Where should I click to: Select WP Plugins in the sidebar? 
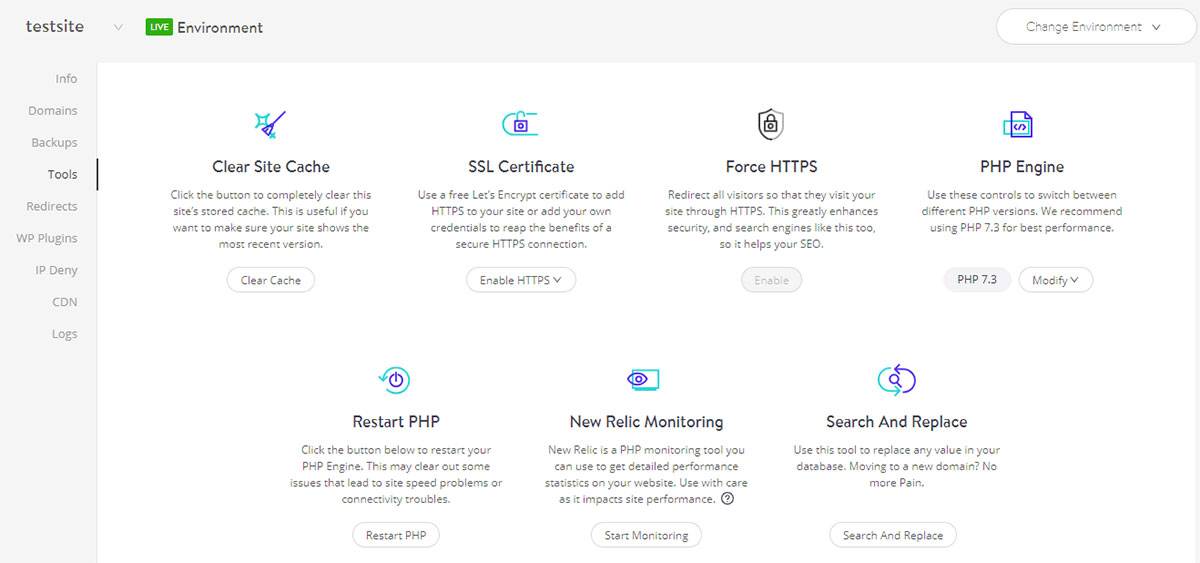(x=47, y=238)
